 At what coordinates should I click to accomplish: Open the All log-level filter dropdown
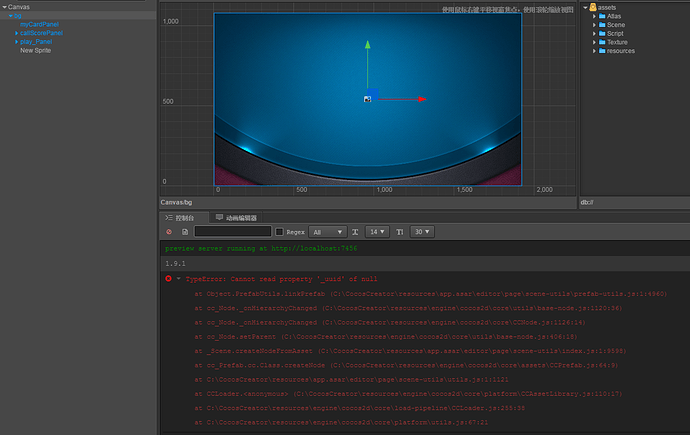pyautogui.click(x=328, y=231)
